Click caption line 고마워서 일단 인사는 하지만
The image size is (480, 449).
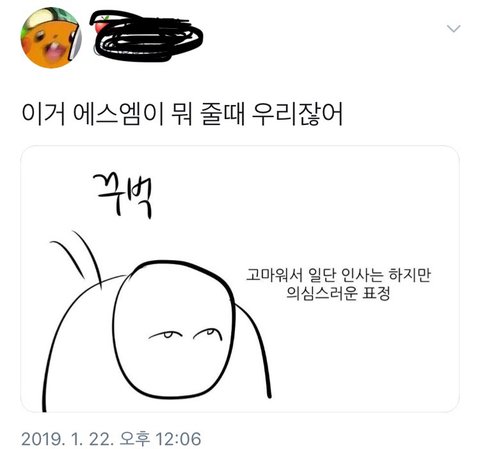pos(338,276)
